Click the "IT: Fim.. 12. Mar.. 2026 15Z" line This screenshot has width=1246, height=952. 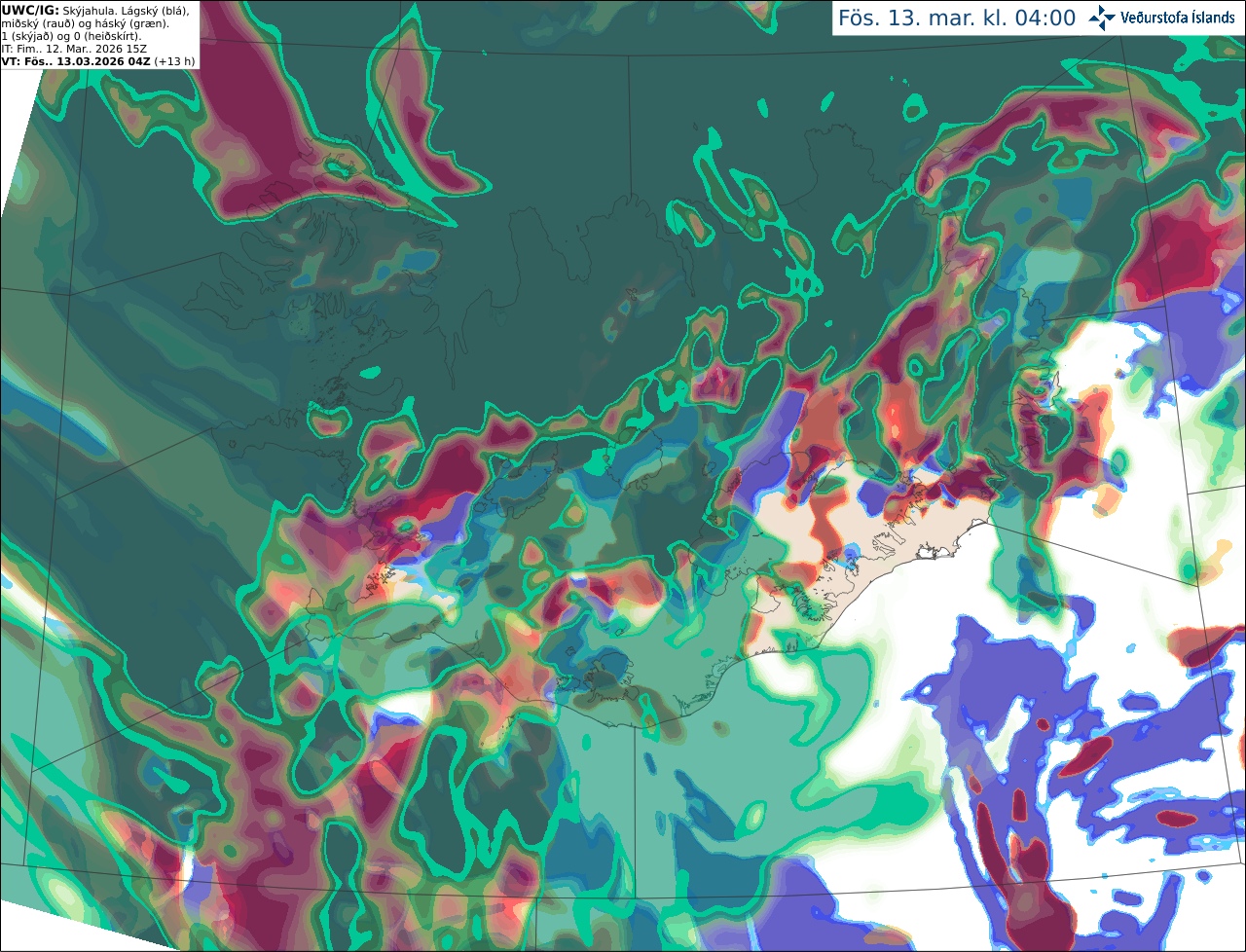pyautogui.click(x=74, y=49)
